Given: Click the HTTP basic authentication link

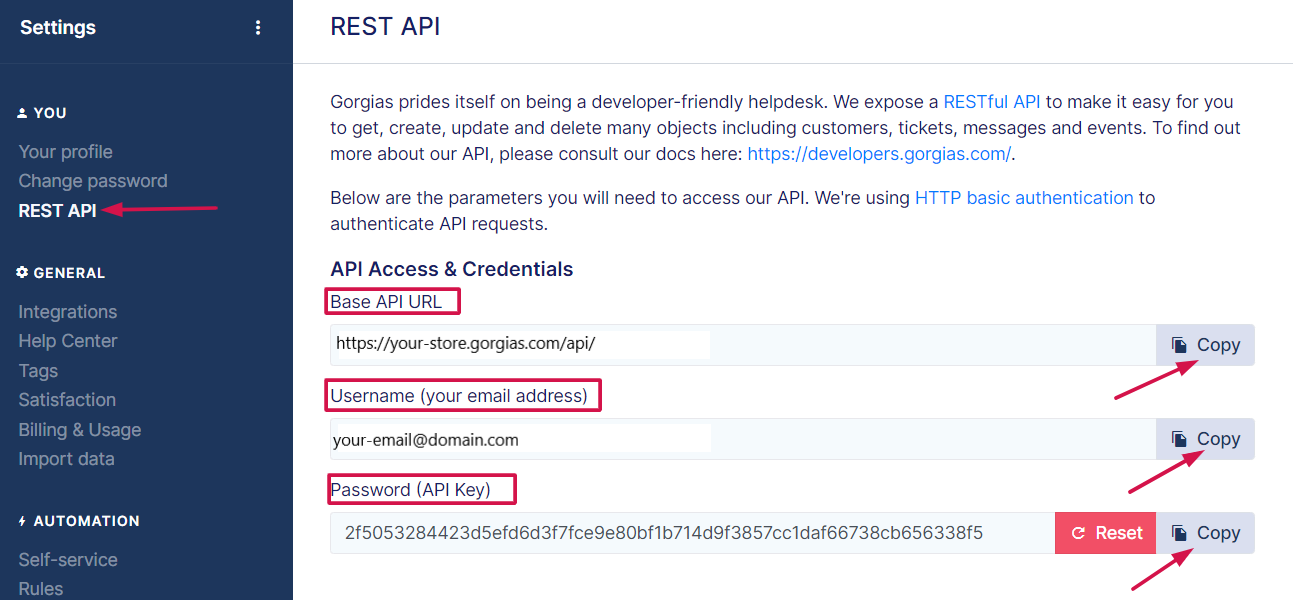Looking at the screenshot, I should [1023, 198].
